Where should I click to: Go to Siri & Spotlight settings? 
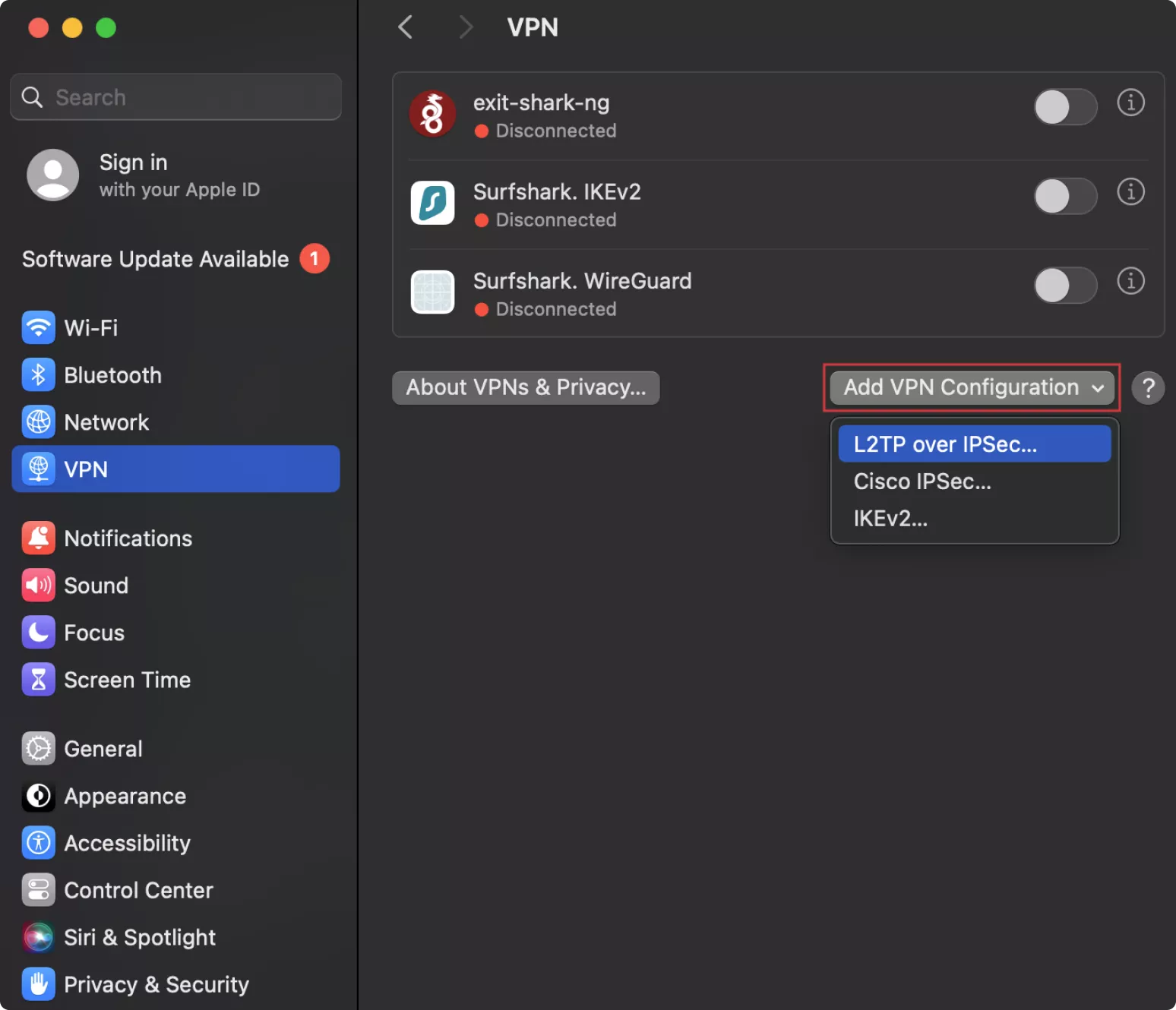pos(139,938)
